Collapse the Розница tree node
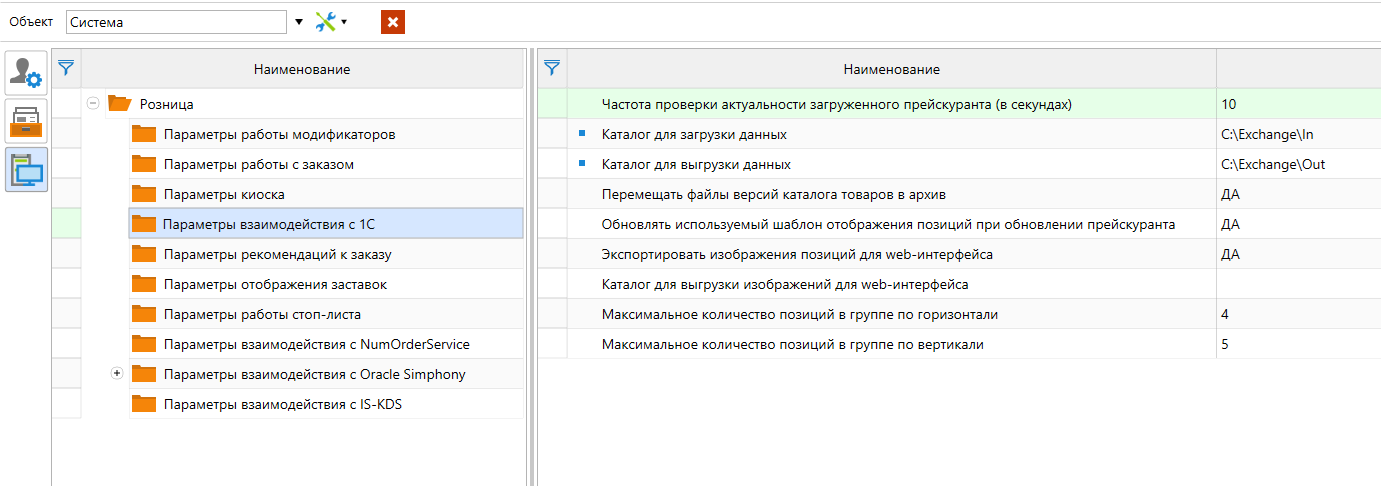Image resolution: width=1381 pixels, height=486 pixels. (93, 103)
